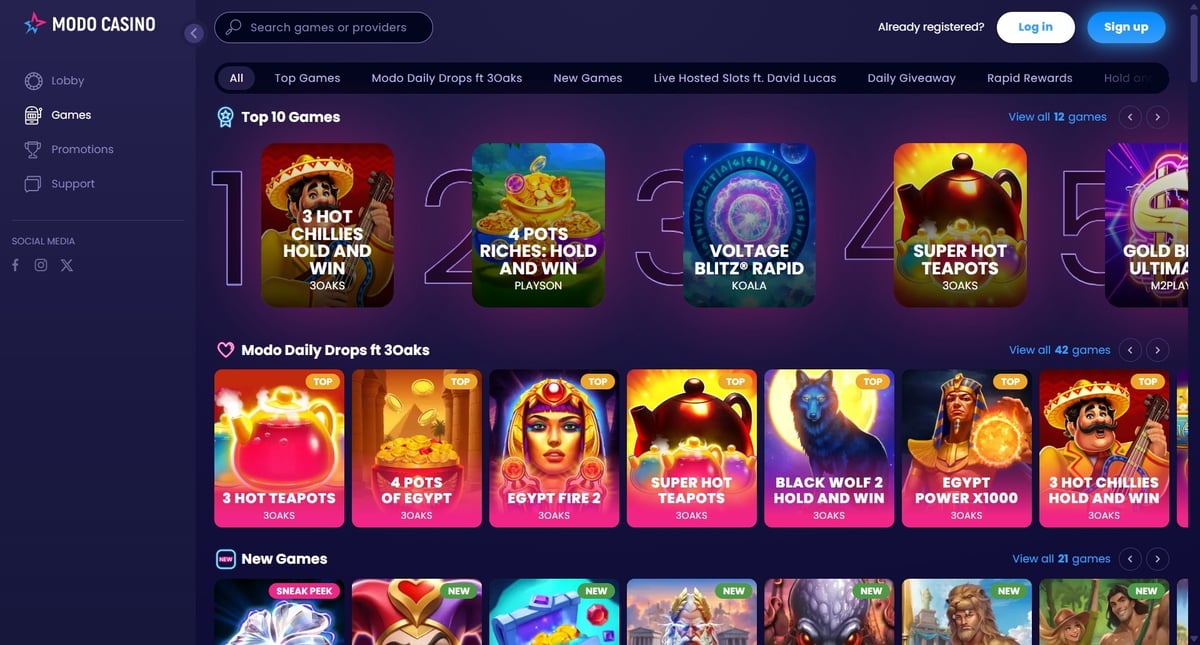
Task: Show next Top 10 Games arrow
Action: (1157, 117)
